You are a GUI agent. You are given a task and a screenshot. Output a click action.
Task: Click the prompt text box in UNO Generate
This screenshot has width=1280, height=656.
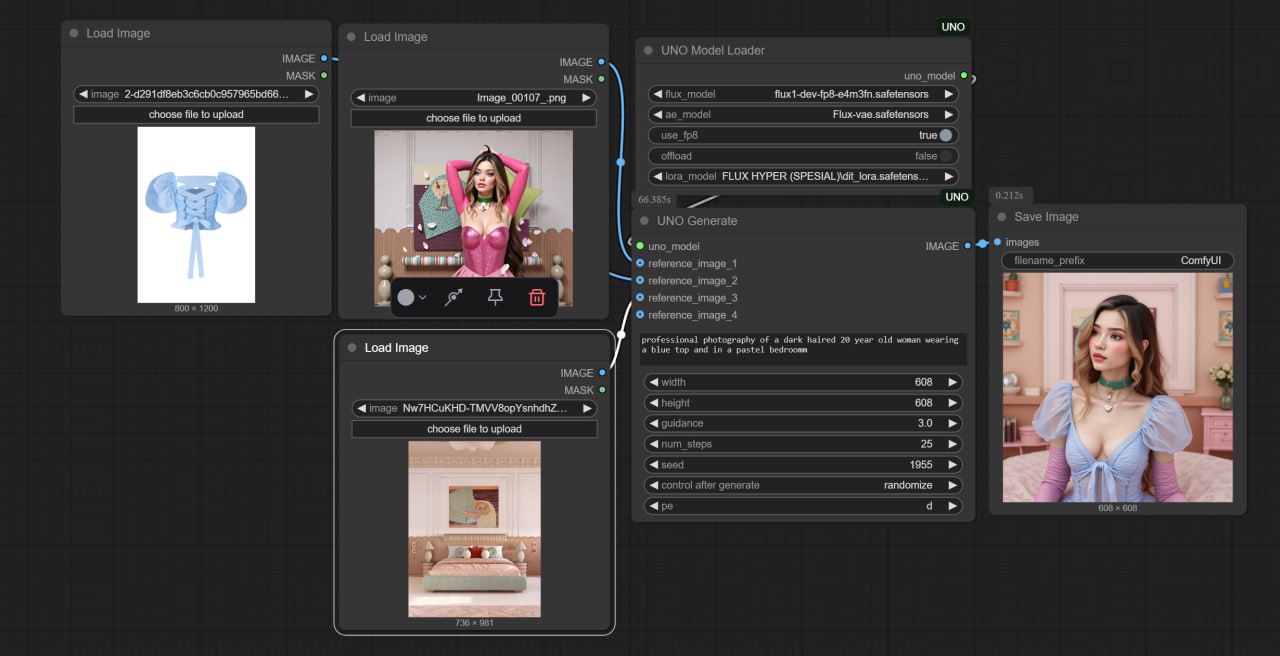[x=803, y=349]
